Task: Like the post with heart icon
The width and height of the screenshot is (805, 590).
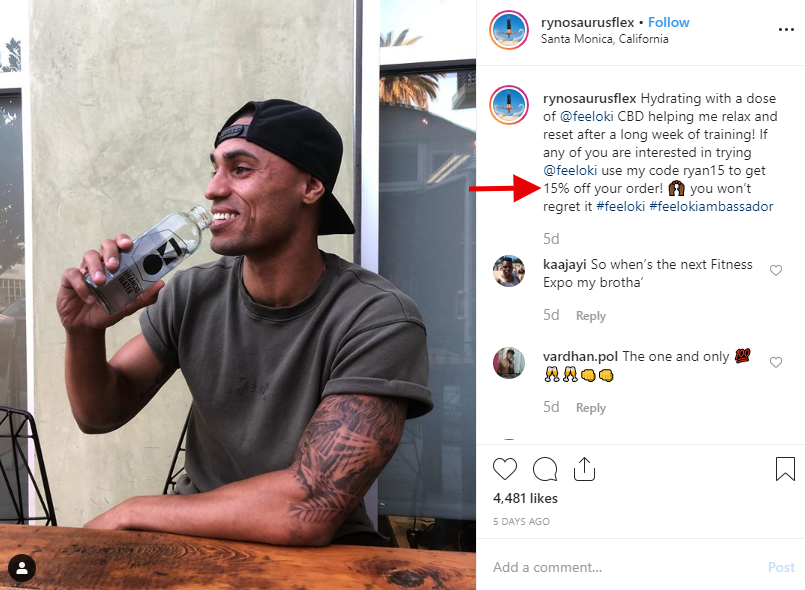Action: [505, 469]
